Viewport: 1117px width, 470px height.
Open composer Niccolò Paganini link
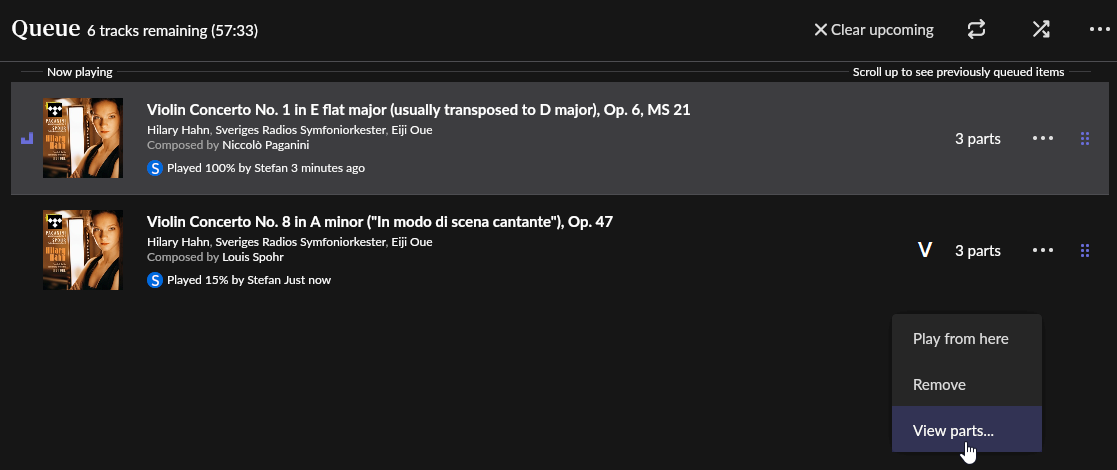[x=265, y=145]
